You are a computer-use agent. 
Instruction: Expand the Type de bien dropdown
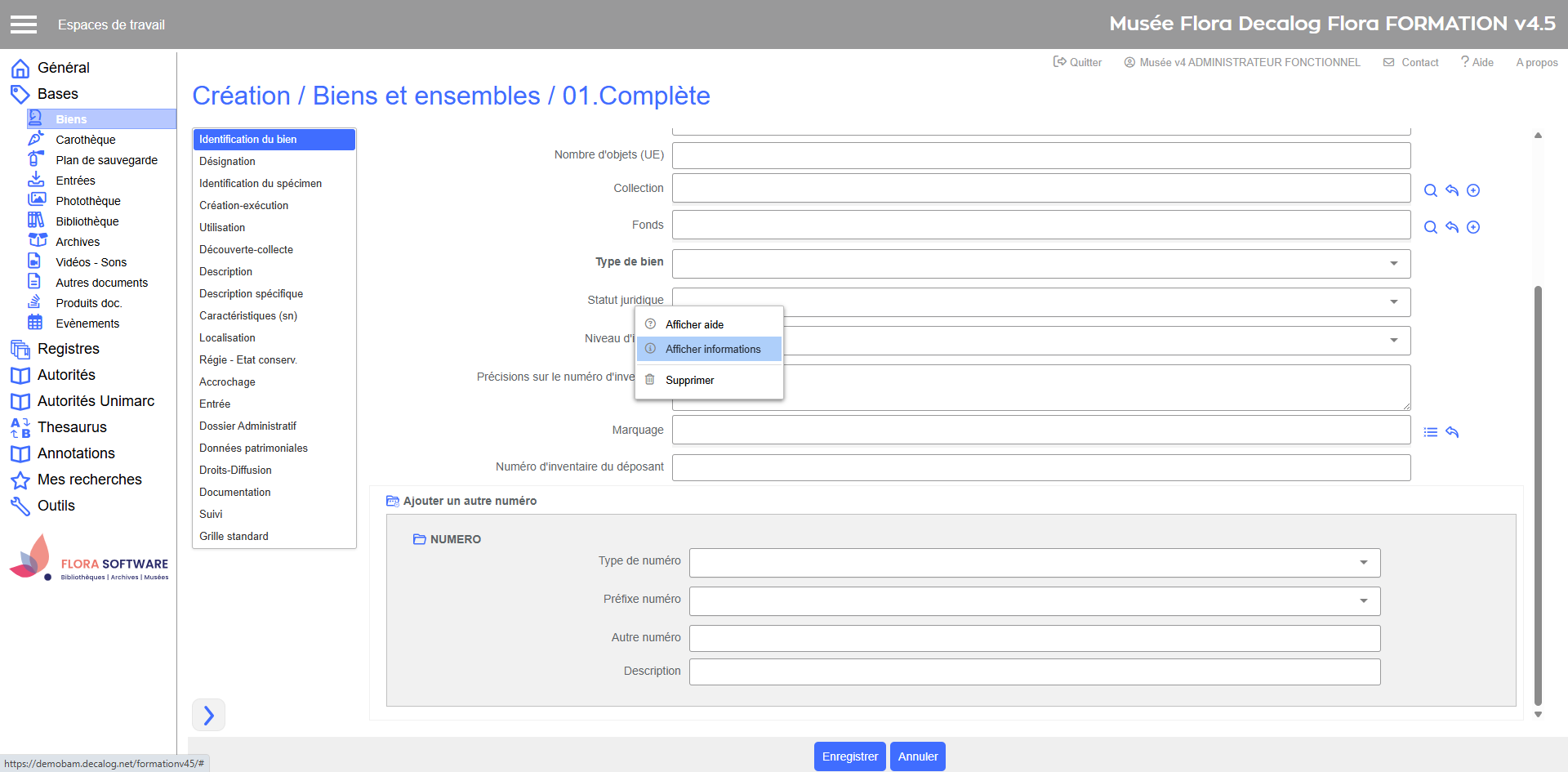[1393, 263]
